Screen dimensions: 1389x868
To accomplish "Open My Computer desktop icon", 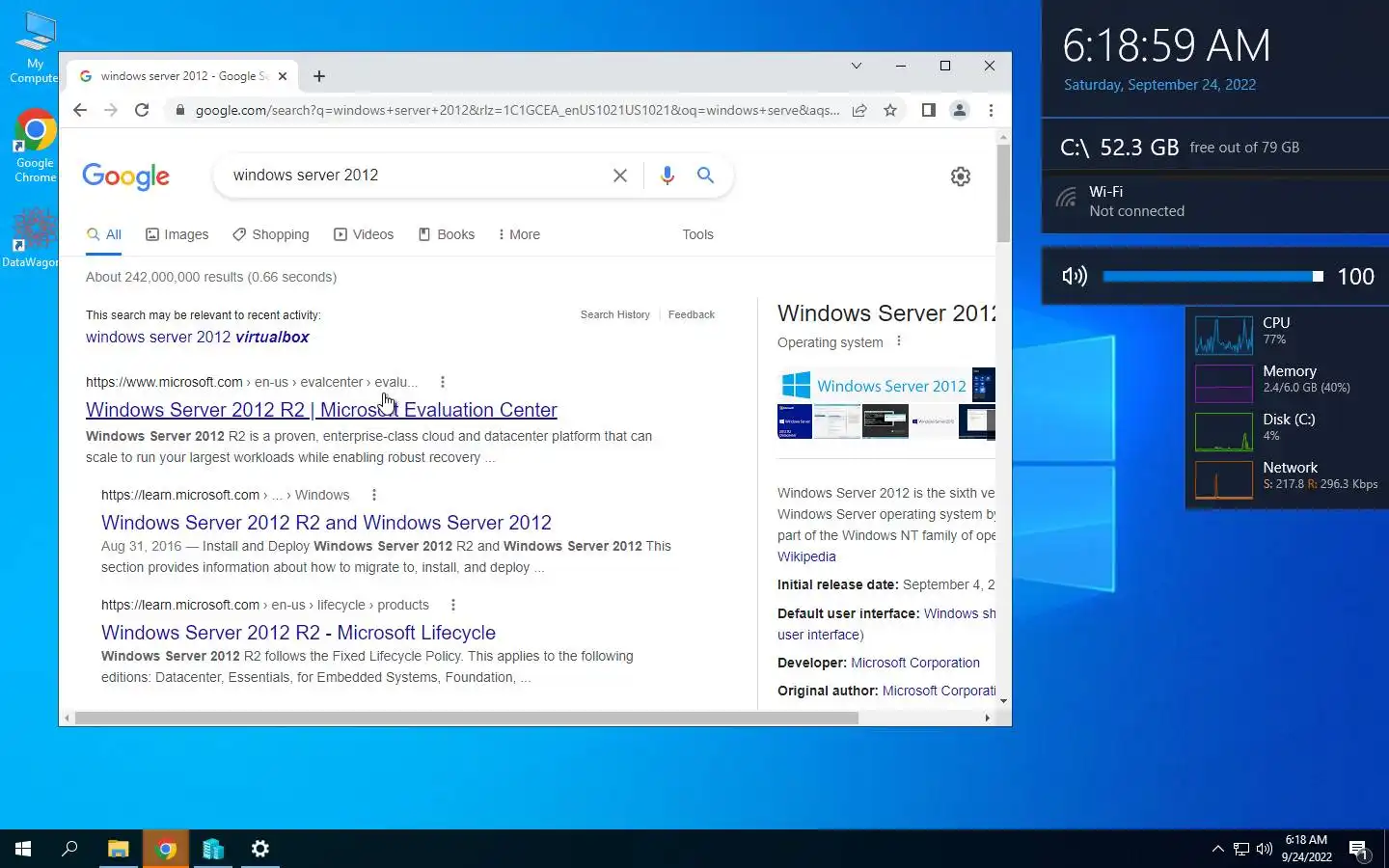I will [x=35, y=47].
